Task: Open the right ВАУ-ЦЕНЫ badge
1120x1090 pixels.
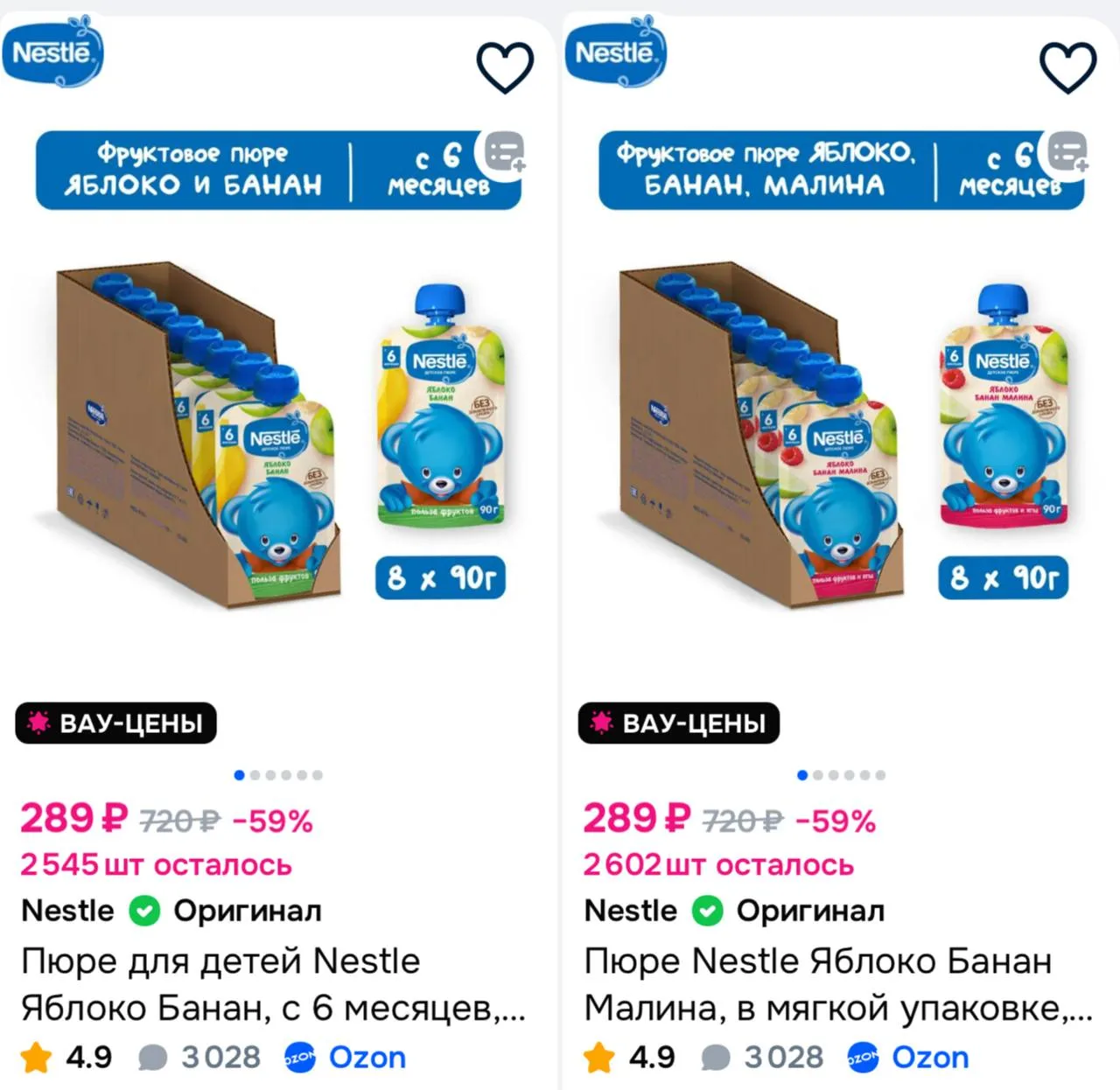Action: [x=678, y=723]
